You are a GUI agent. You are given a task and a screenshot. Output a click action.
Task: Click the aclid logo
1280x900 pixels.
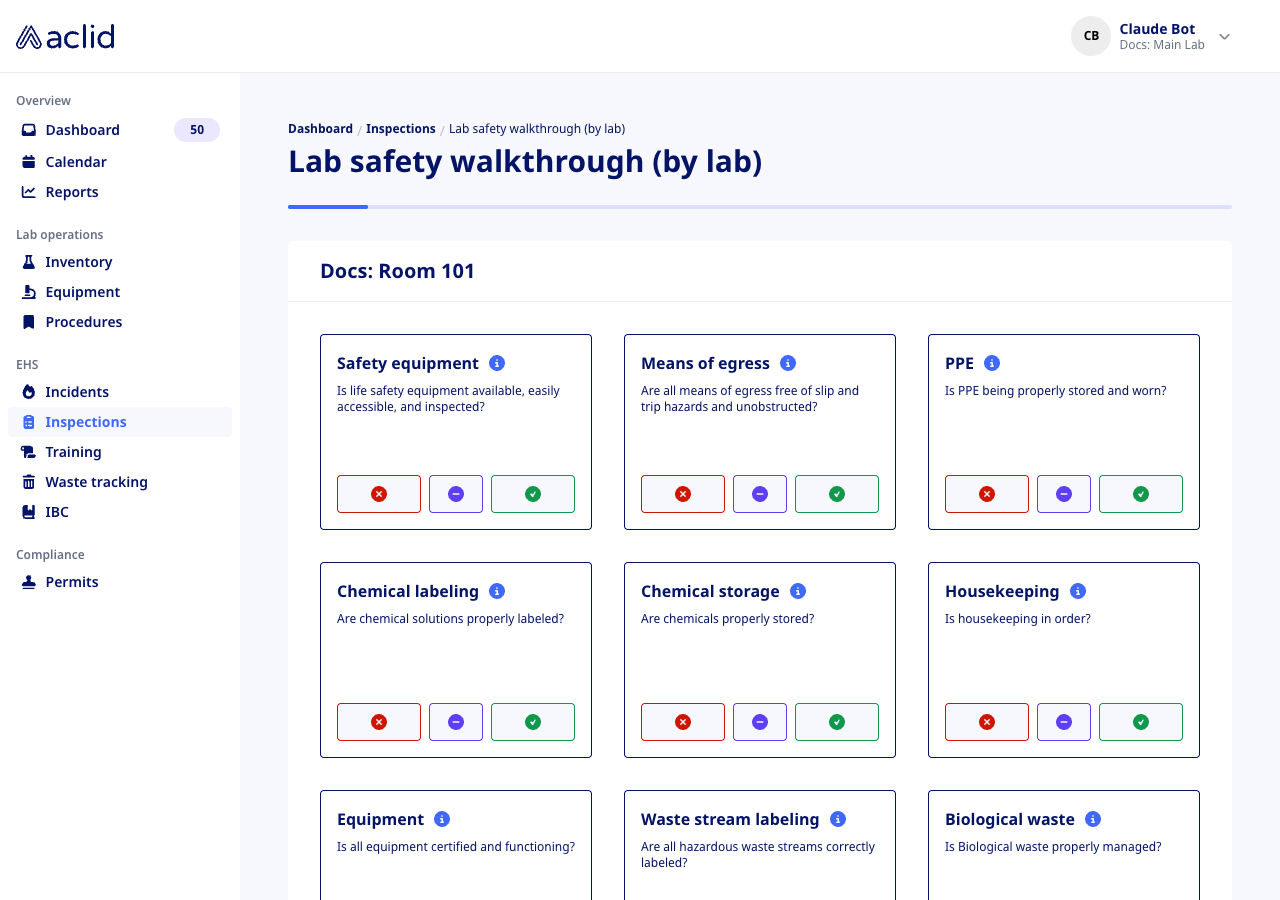pos(65,37)
